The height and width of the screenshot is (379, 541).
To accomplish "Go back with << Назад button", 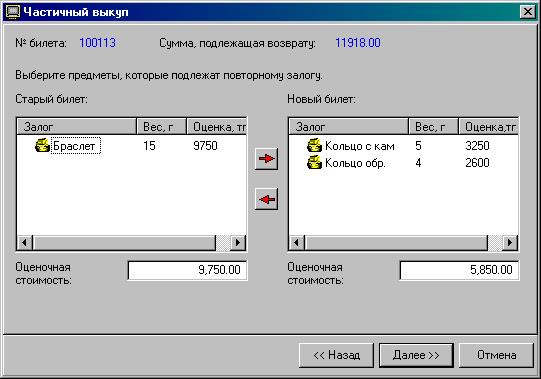I will point(336,355).
